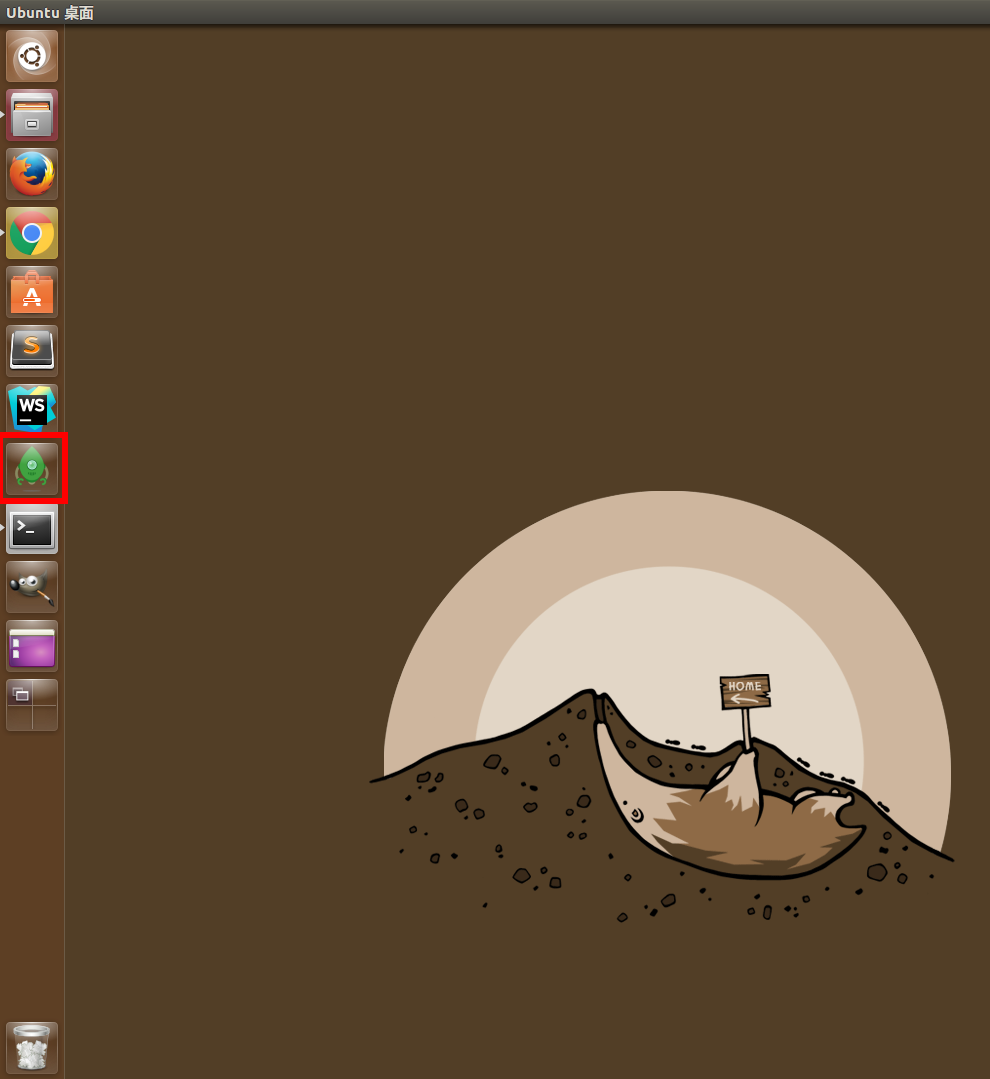Click the HOME signpost in the wallpaper

tap(745, 691)
